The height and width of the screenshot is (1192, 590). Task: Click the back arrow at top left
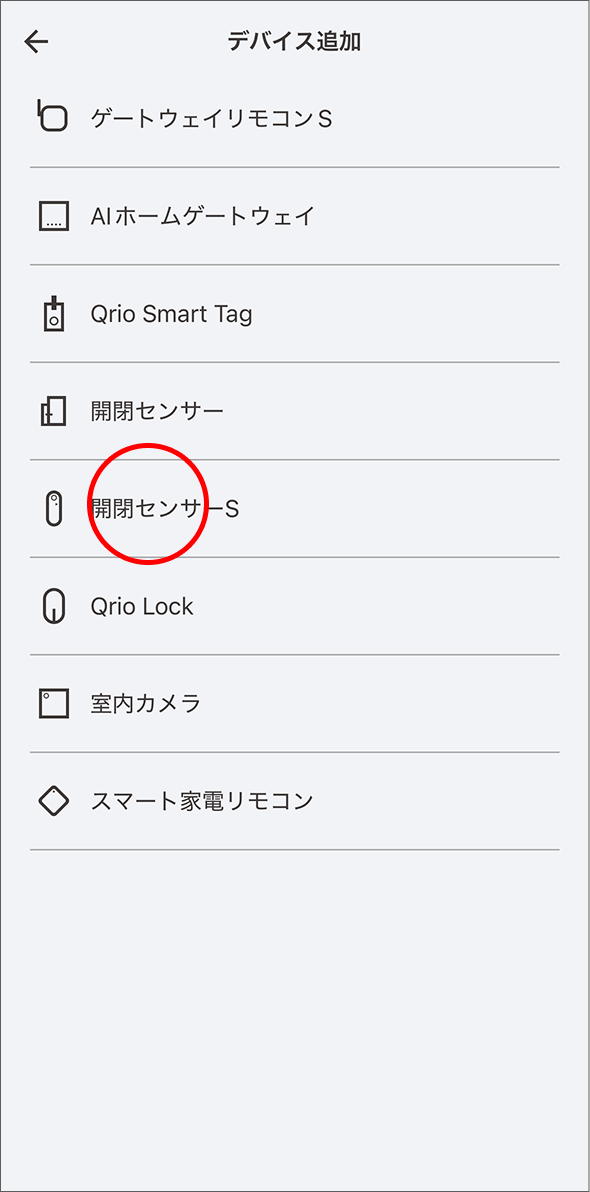point(36,42)
